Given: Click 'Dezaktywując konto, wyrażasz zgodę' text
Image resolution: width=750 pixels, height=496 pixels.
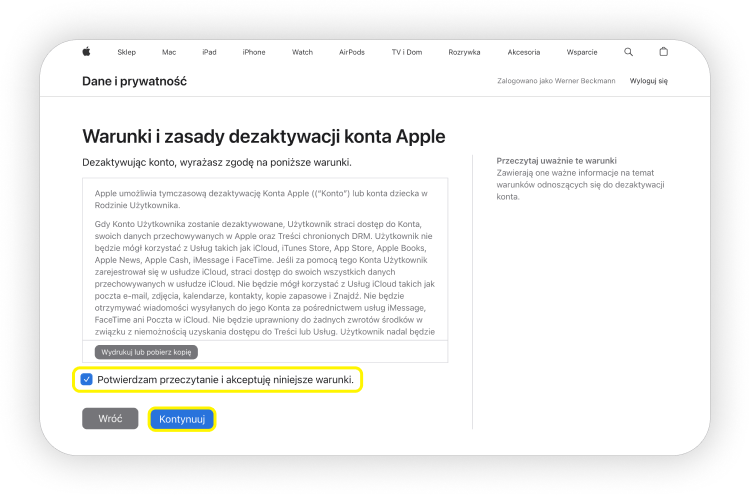Looking at the screenshot, I should pyautogui.click(x=217, y=163).
